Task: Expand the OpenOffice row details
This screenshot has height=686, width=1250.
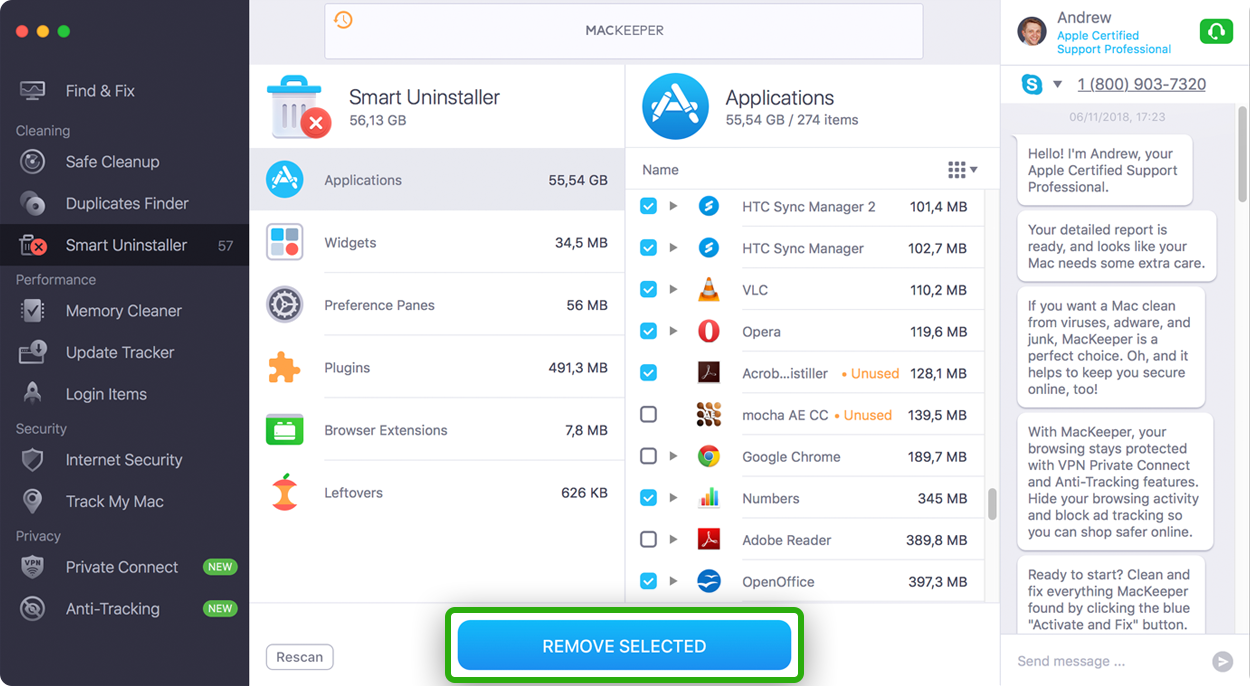Action: [673, 581]
